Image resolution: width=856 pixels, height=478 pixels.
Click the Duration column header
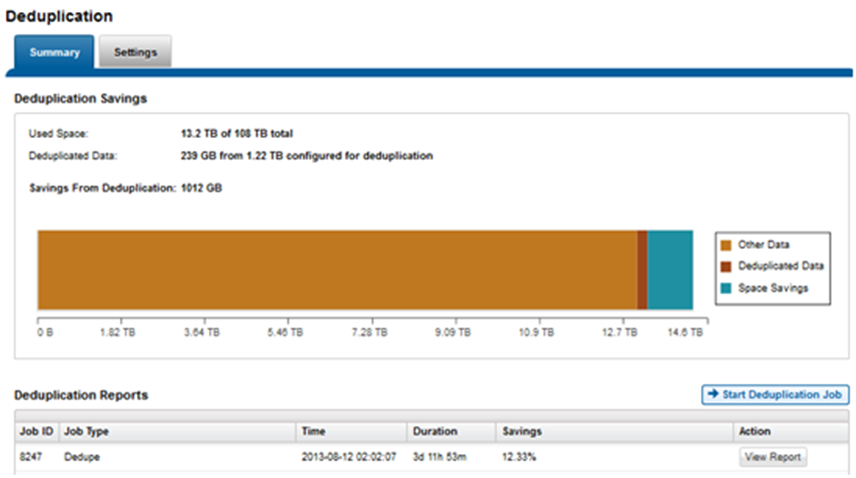[451, 432]
